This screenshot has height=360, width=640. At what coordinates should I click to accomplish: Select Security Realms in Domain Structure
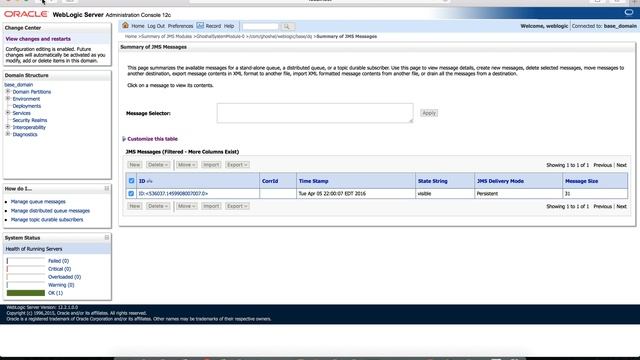(30, 120)
